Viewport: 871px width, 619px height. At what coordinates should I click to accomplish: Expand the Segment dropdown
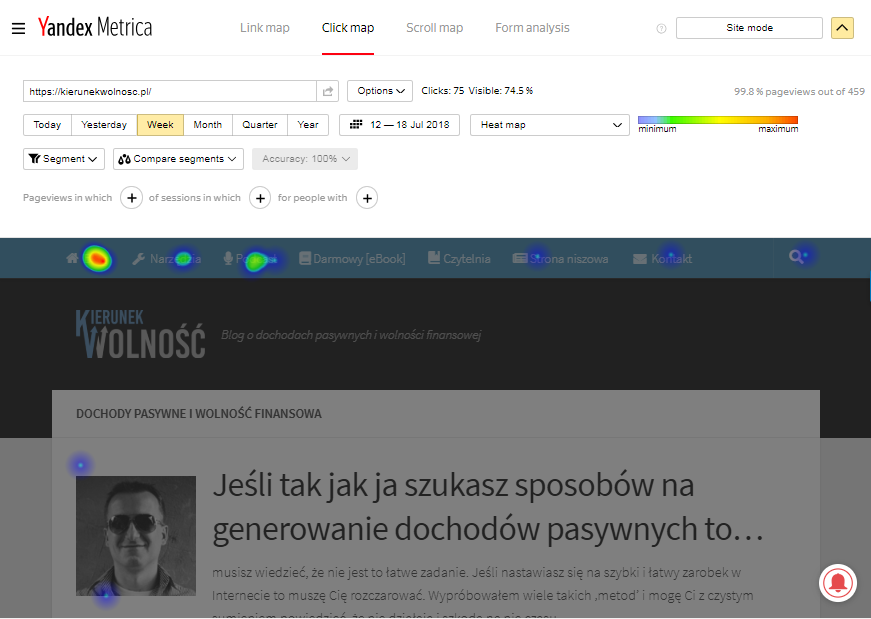point(64,159)
